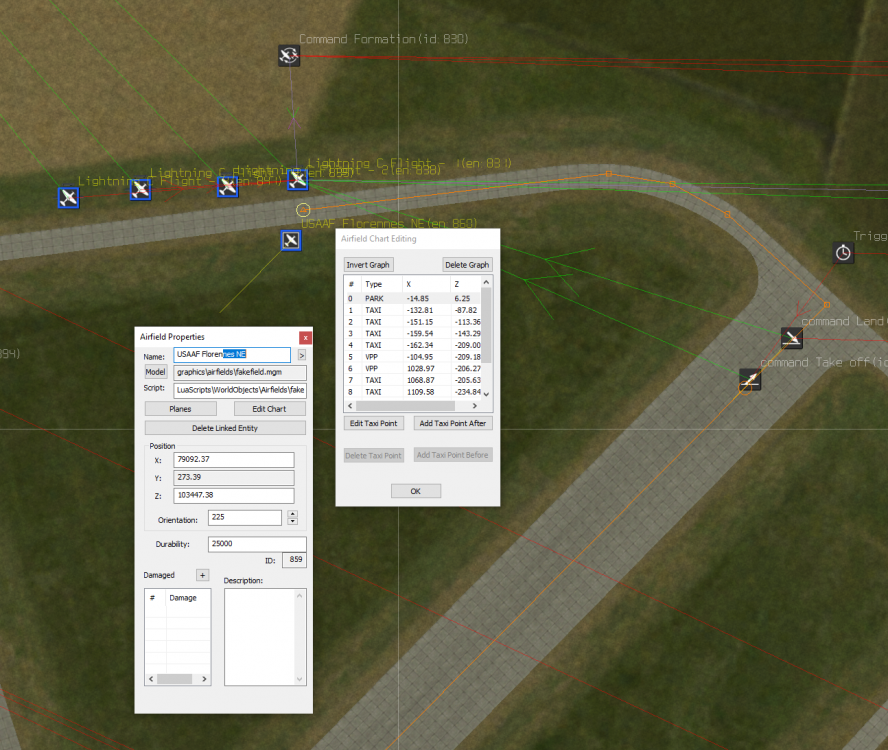
Task: Click the Command Take off icon
Action: coord(750,379)
